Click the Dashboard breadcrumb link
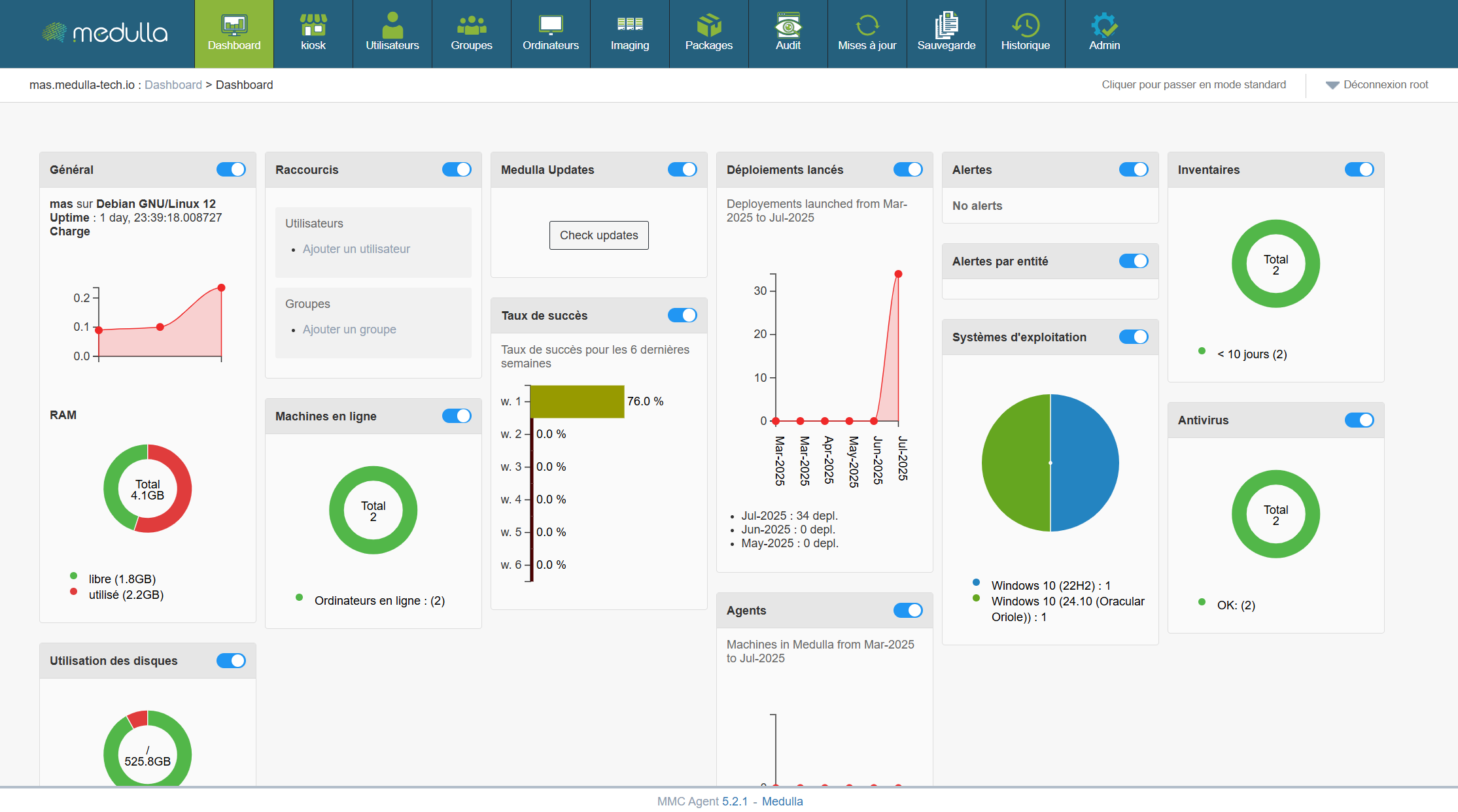The image size is (1458, 812). (173, 85)
